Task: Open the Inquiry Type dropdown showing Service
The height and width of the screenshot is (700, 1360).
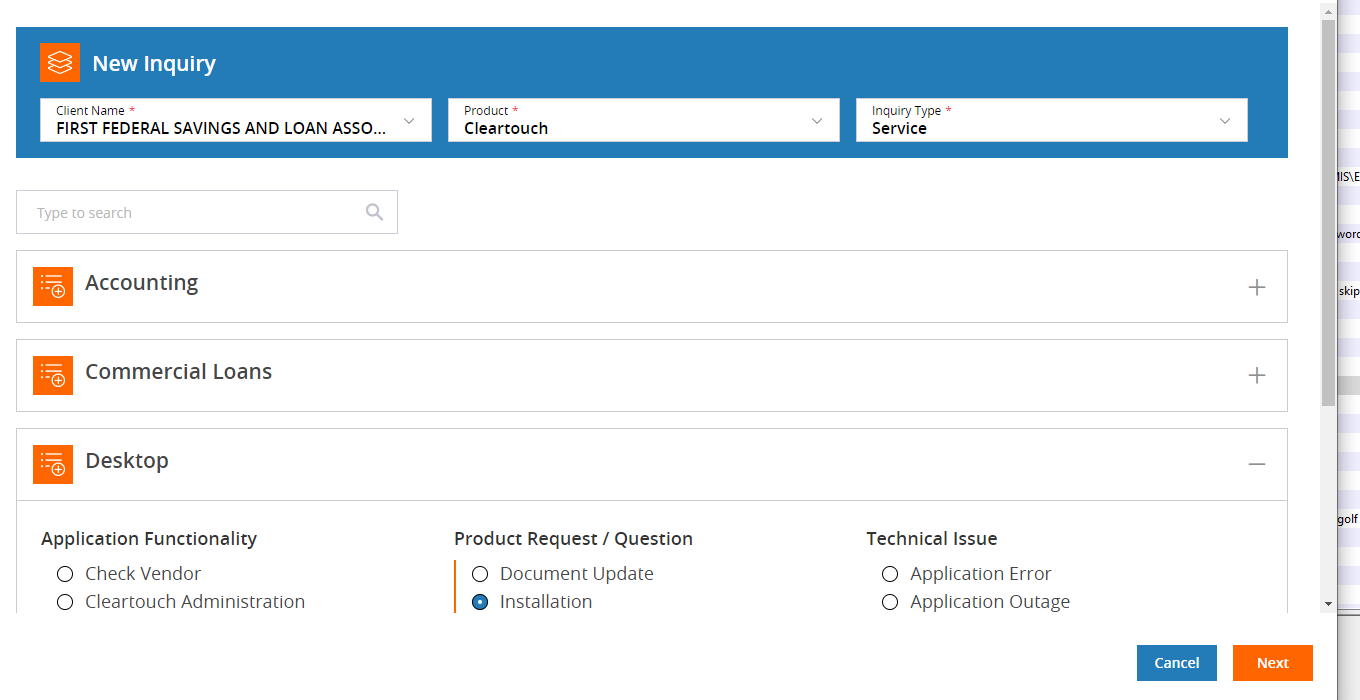Action: pos(1052,120)
